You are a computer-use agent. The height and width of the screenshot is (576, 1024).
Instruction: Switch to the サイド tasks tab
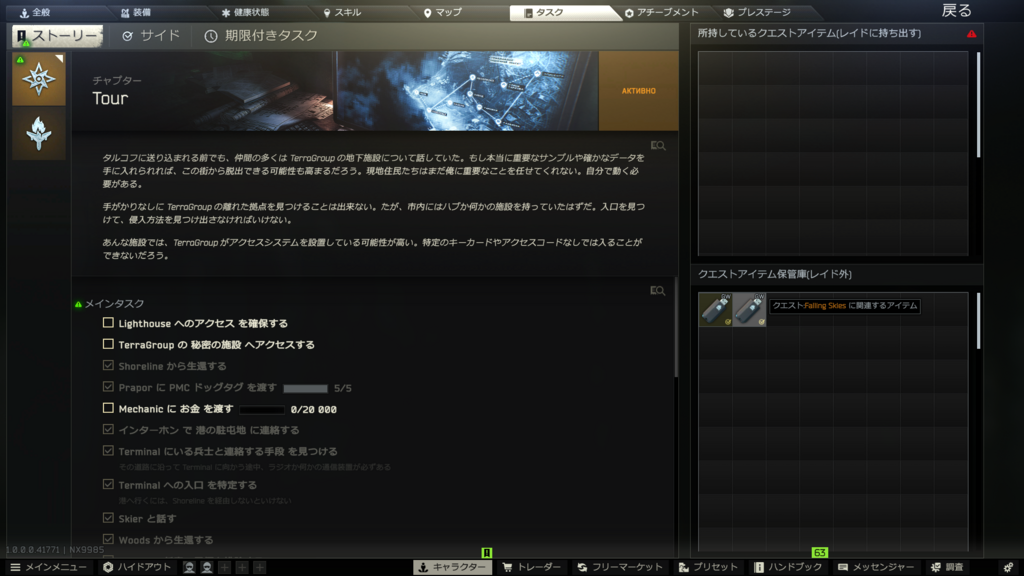151,36
